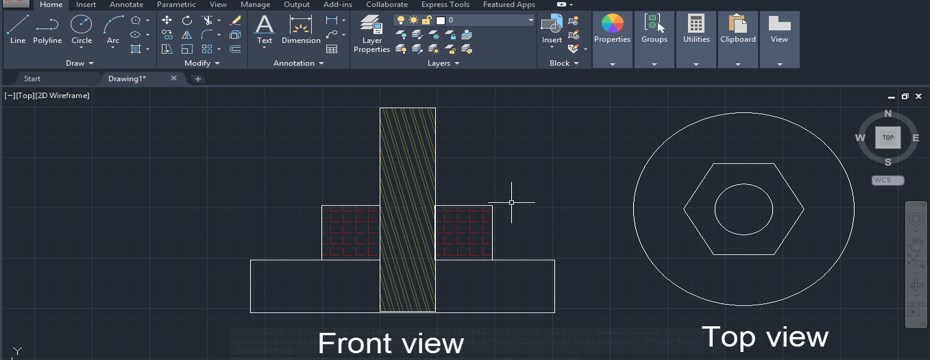Screen dimensions: 930x360
Task: Click layer 0 white color swatch
Action: pyautogui.click(x=440, y=21)
